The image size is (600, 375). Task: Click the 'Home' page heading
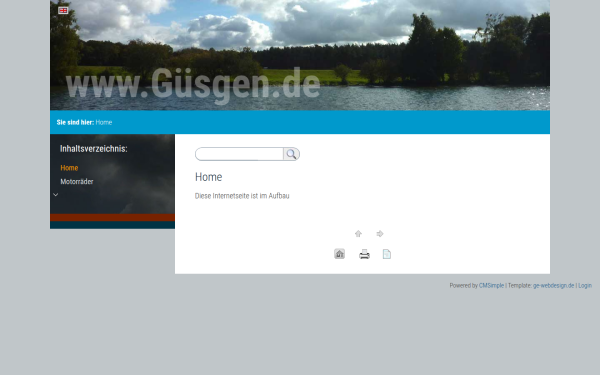[209, 177]
